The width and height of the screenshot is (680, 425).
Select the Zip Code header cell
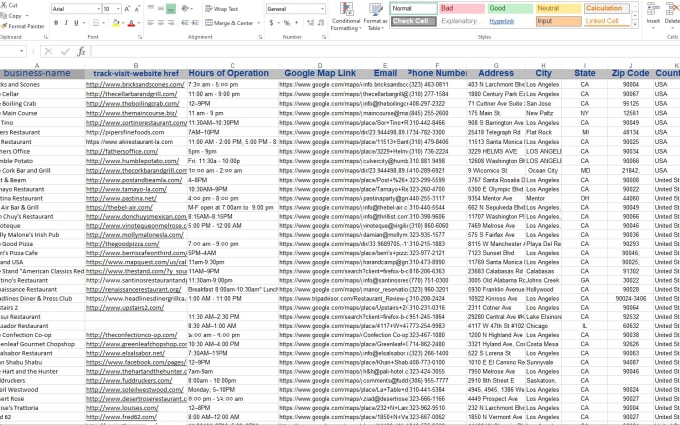coord(630,73)
